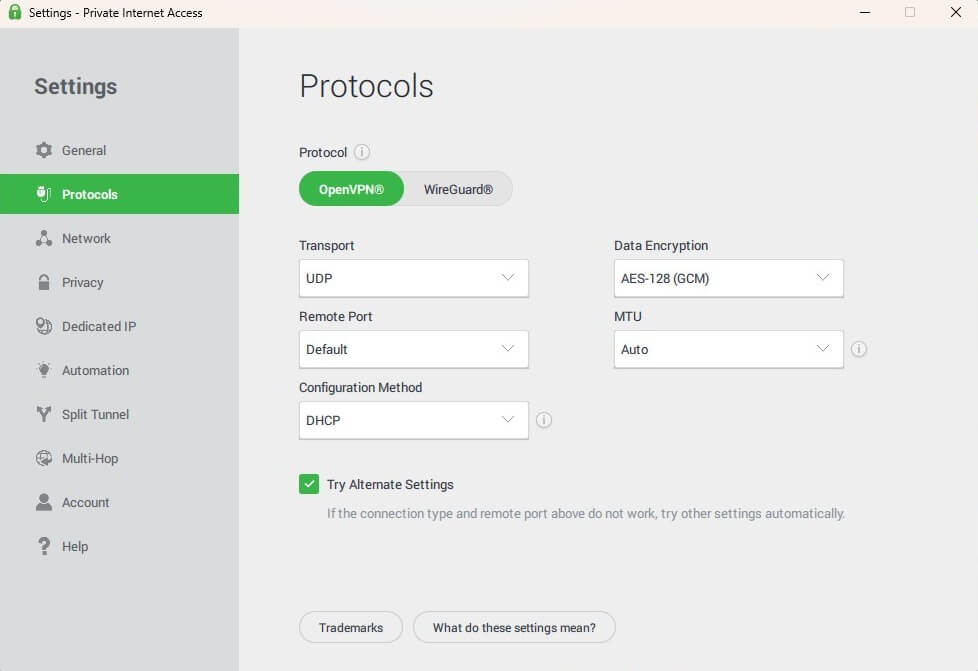Click the Account person icon
This screenshot has height=671, width=978.
(x=45, y=502)
